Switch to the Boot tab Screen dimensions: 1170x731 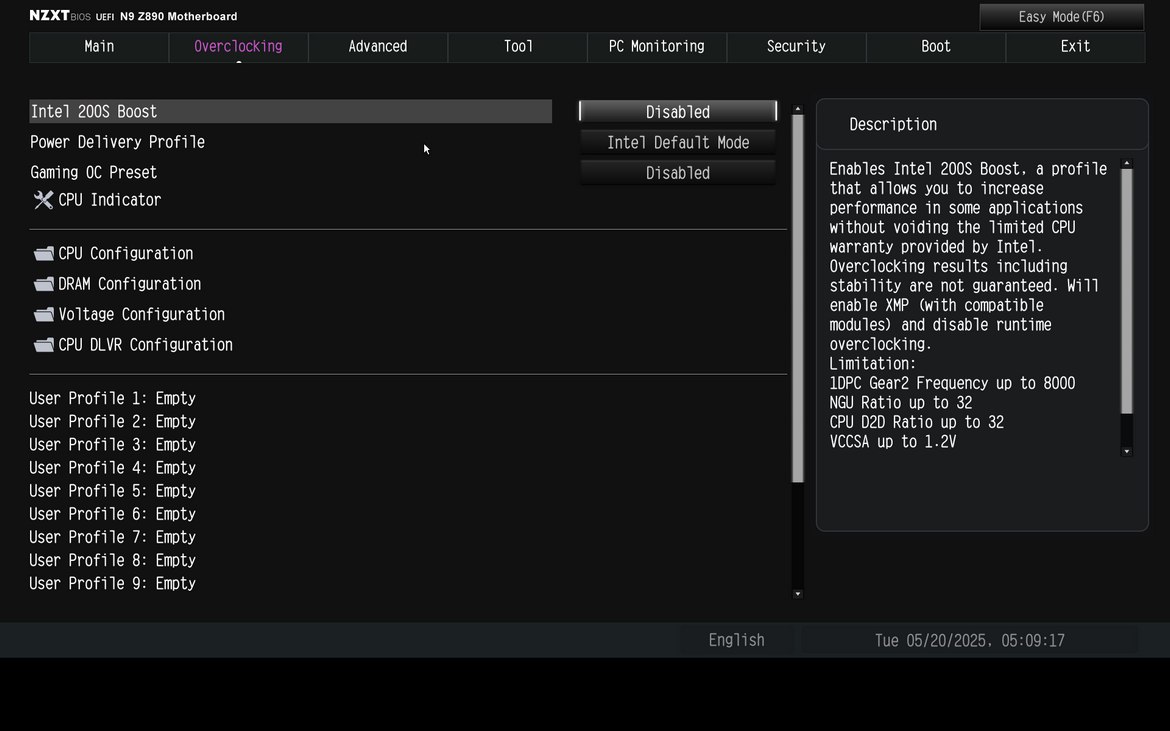coord(936,47)
